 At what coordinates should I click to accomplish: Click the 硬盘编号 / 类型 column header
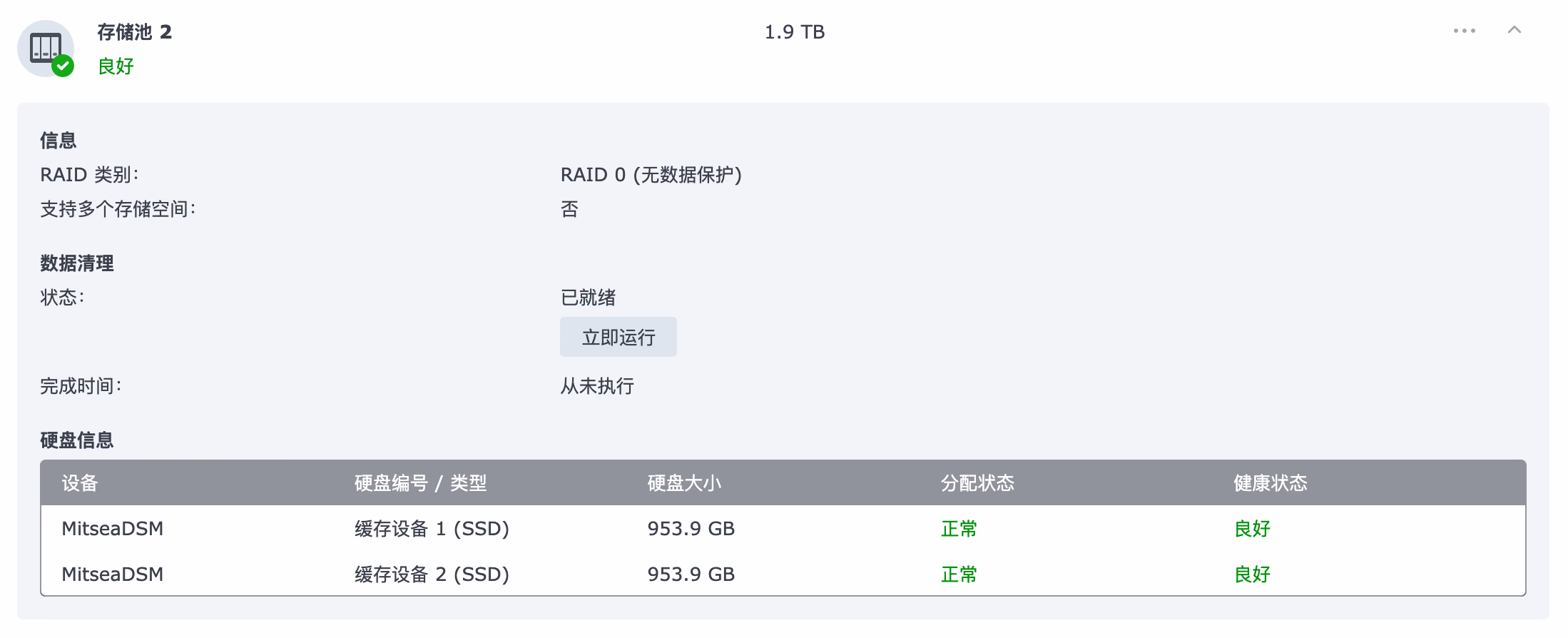(420, 483)
